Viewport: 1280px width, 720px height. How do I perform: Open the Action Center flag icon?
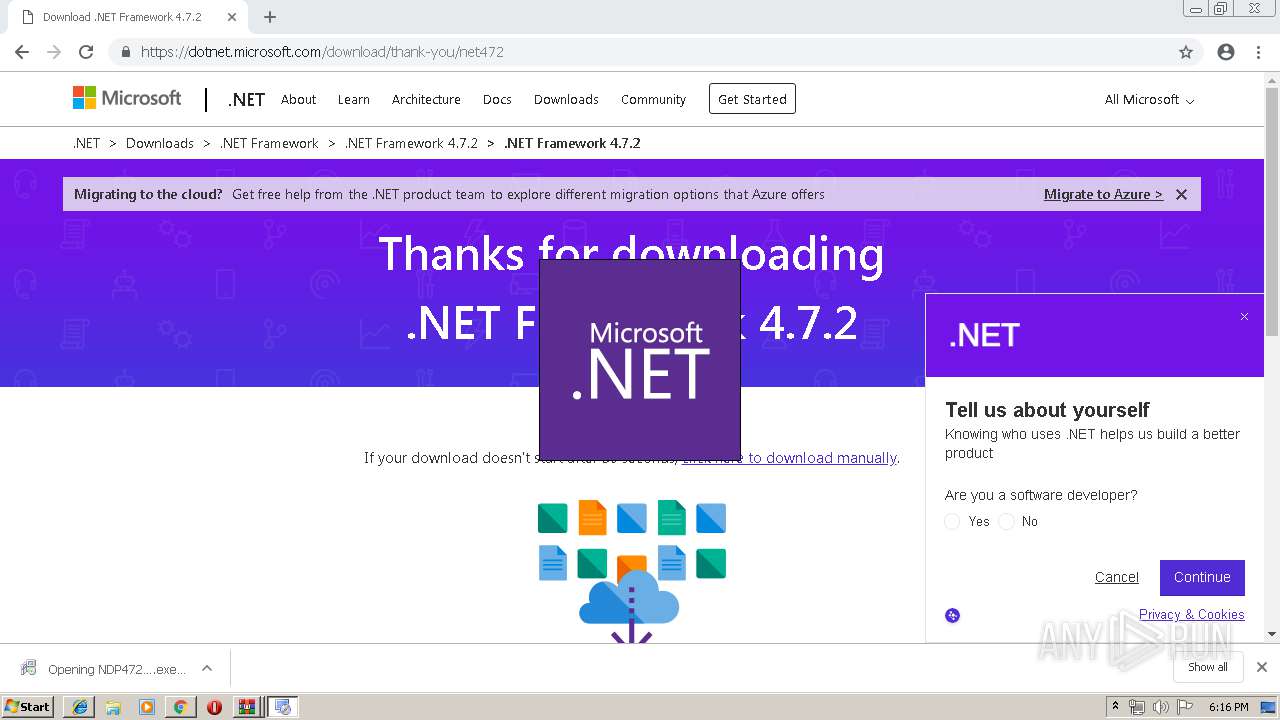click(x=1185, y=707)
